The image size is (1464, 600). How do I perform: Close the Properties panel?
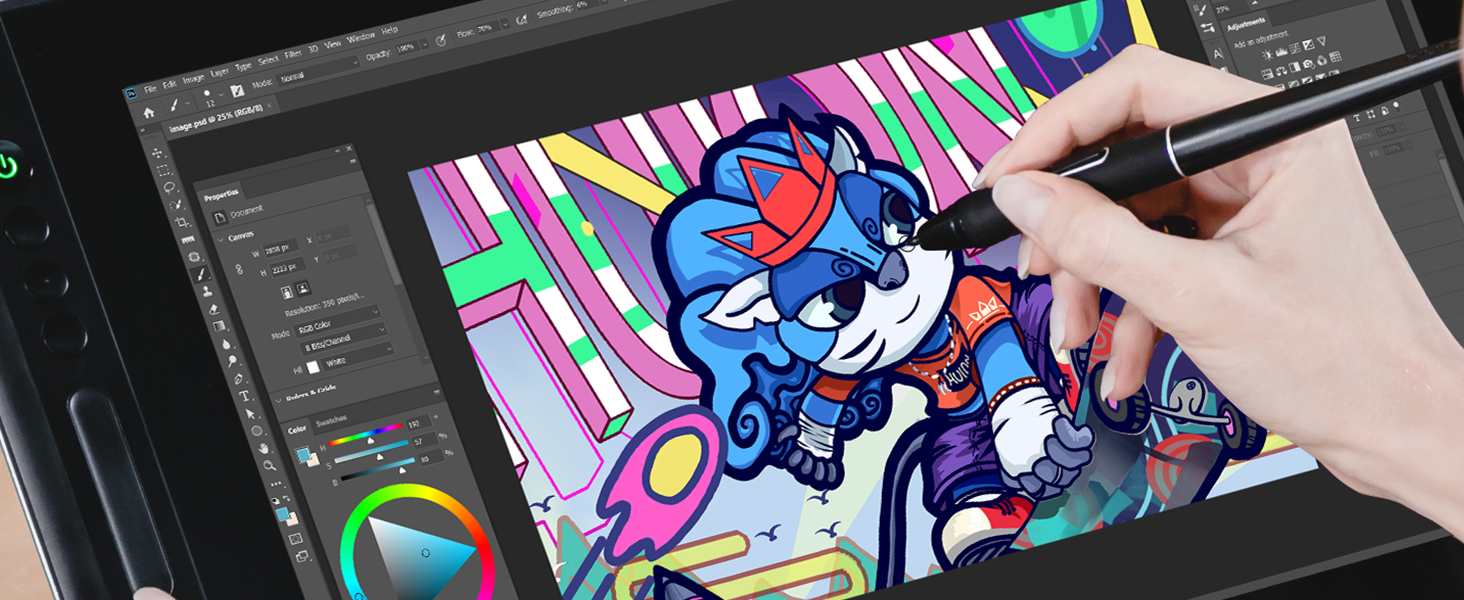click(x=350, y=148)
